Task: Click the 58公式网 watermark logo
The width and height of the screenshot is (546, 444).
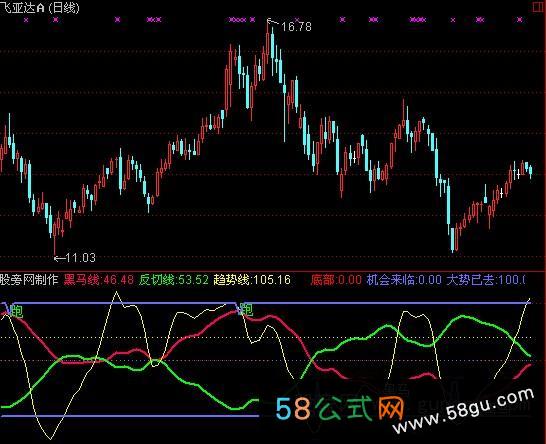Action: pos(340,408)
